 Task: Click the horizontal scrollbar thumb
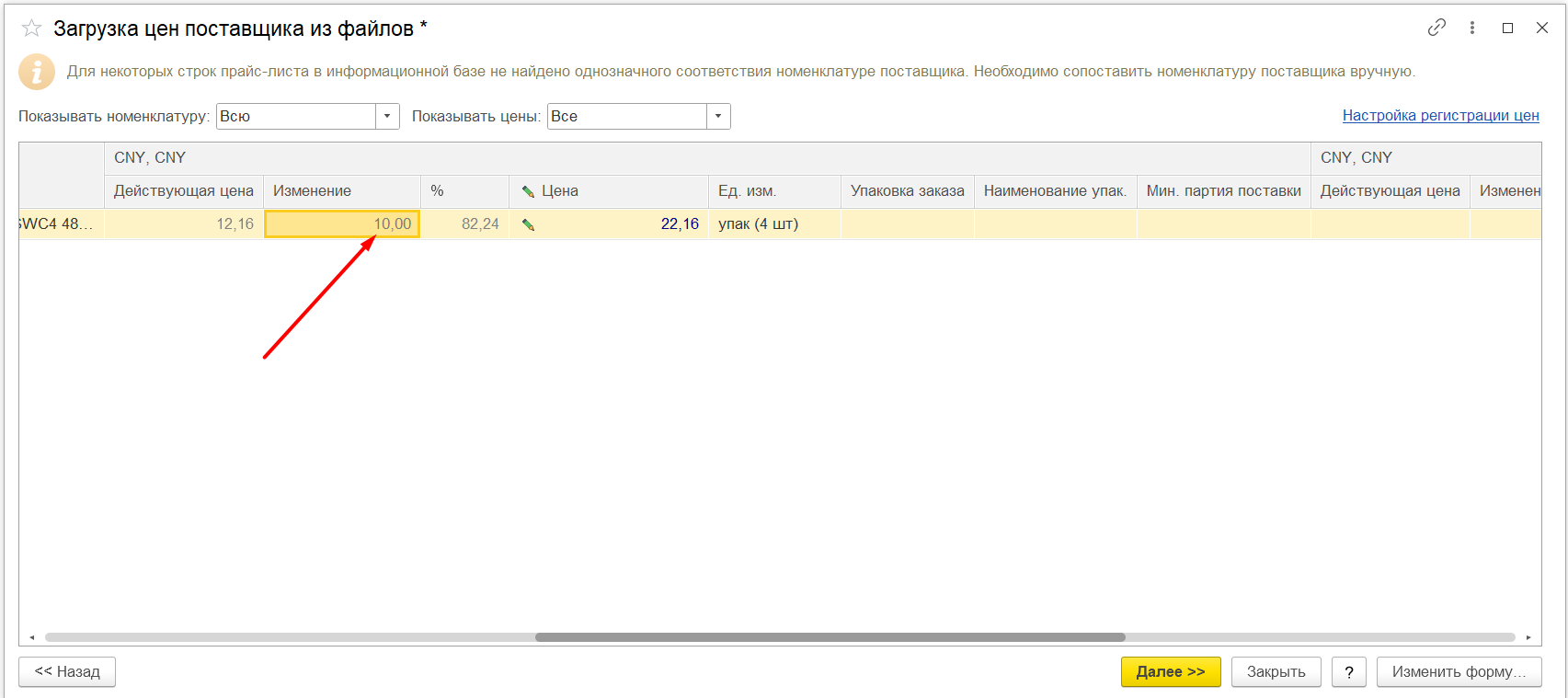pyautogui.click(x=830, y=637)
